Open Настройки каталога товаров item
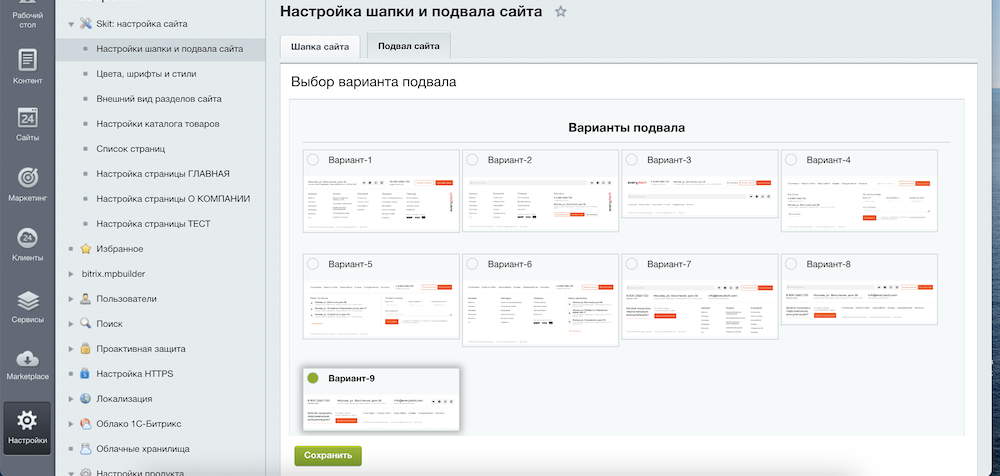 point(158,124)
